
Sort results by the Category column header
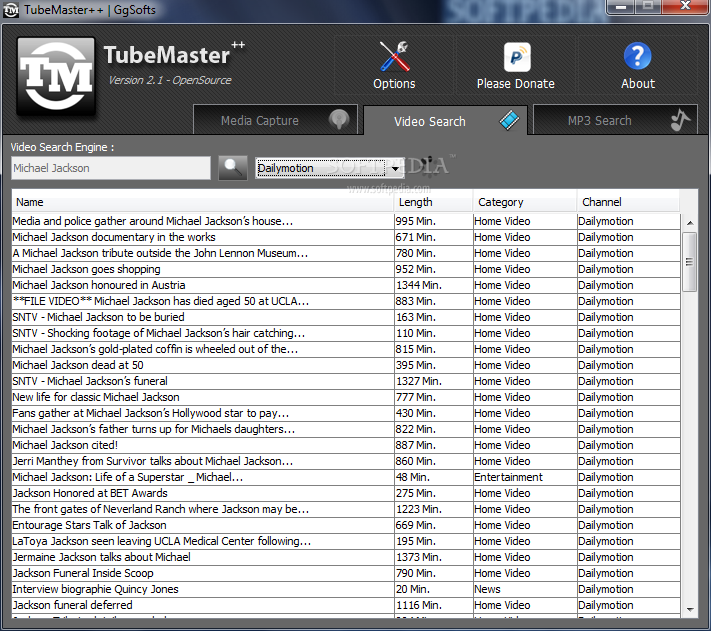click(525, 202)
